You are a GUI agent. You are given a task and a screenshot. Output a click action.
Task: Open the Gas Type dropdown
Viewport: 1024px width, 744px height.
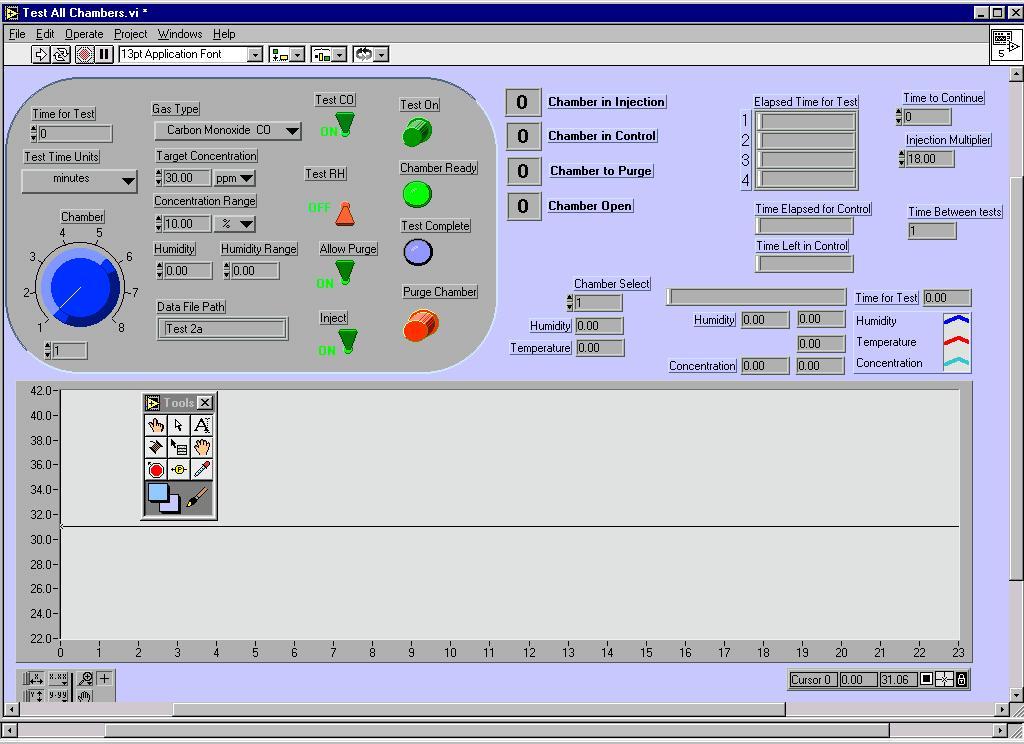(291, 131)
